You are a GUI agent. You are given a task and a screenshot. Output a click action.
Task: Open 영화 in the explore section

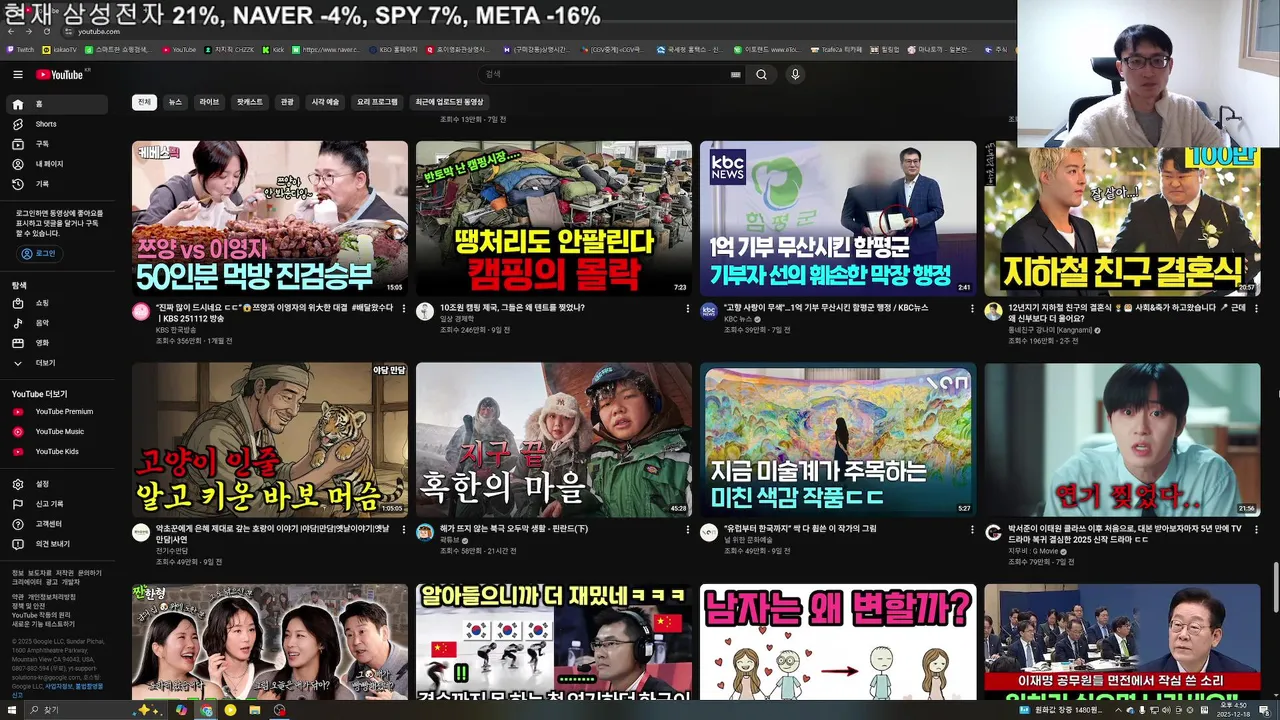tap(57, 343)
